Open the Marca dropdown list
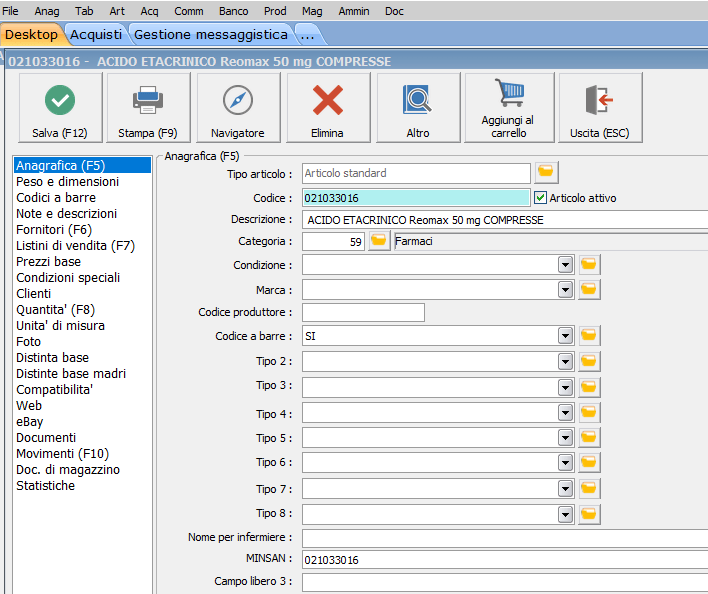Screen dimensions: 708x594 (x=565, y=290)
